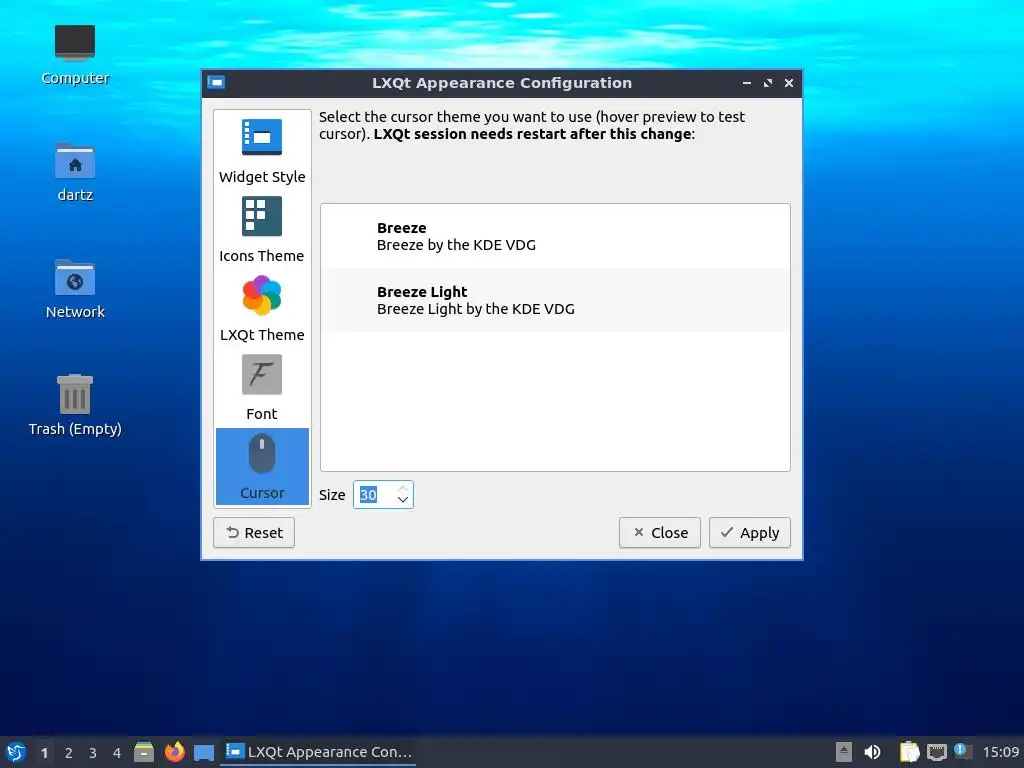Launch the file manager from panel
Screen dimensions: 1024x768
pyautogui.click(x=144, y=752)
